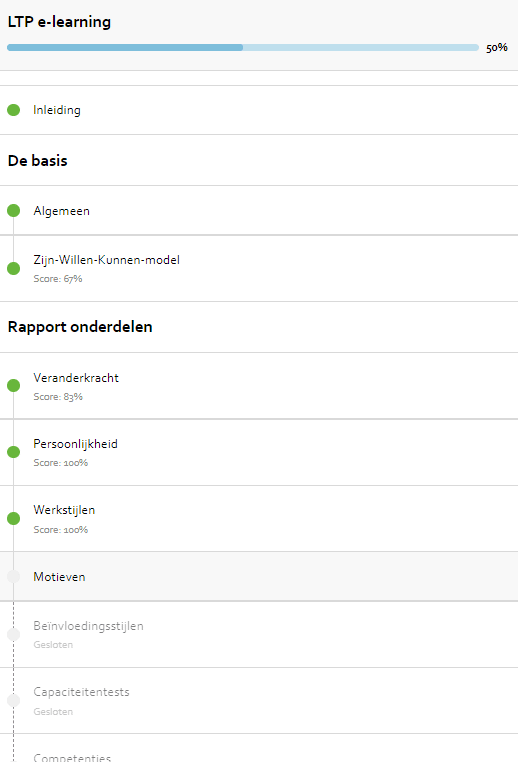Click the Werkstijlen green completion dot
The image size is (518, 762).
[x=14, y=519]
